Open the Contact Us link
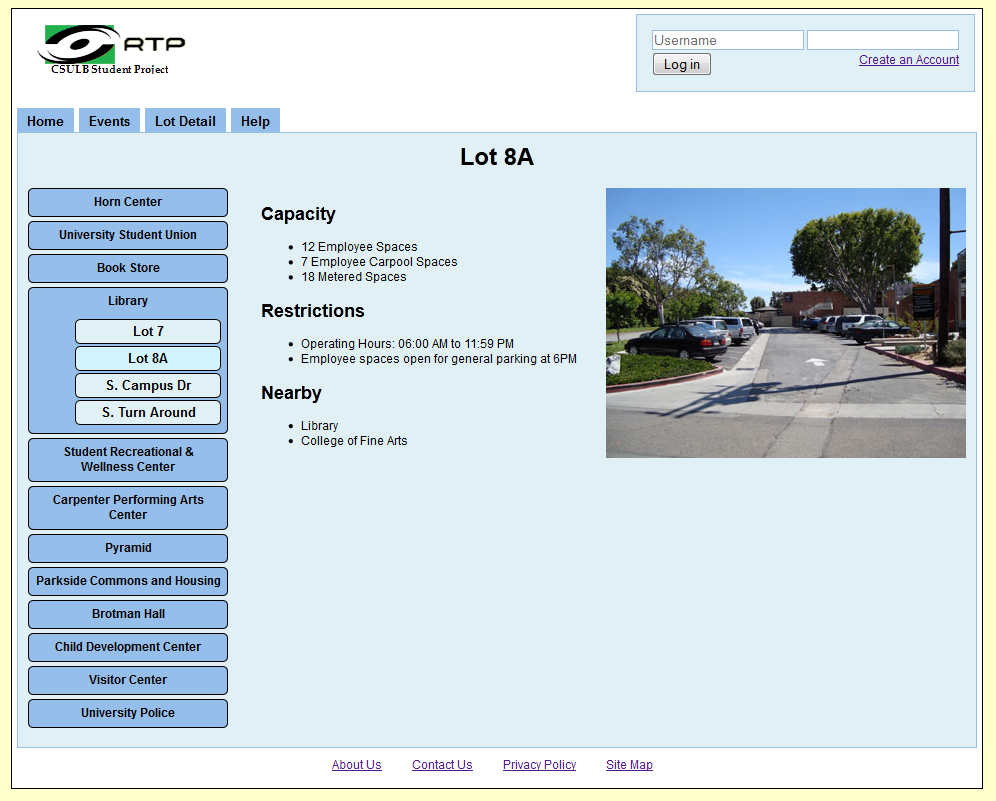This screenshot has width=996, height=801. point(442,765)
